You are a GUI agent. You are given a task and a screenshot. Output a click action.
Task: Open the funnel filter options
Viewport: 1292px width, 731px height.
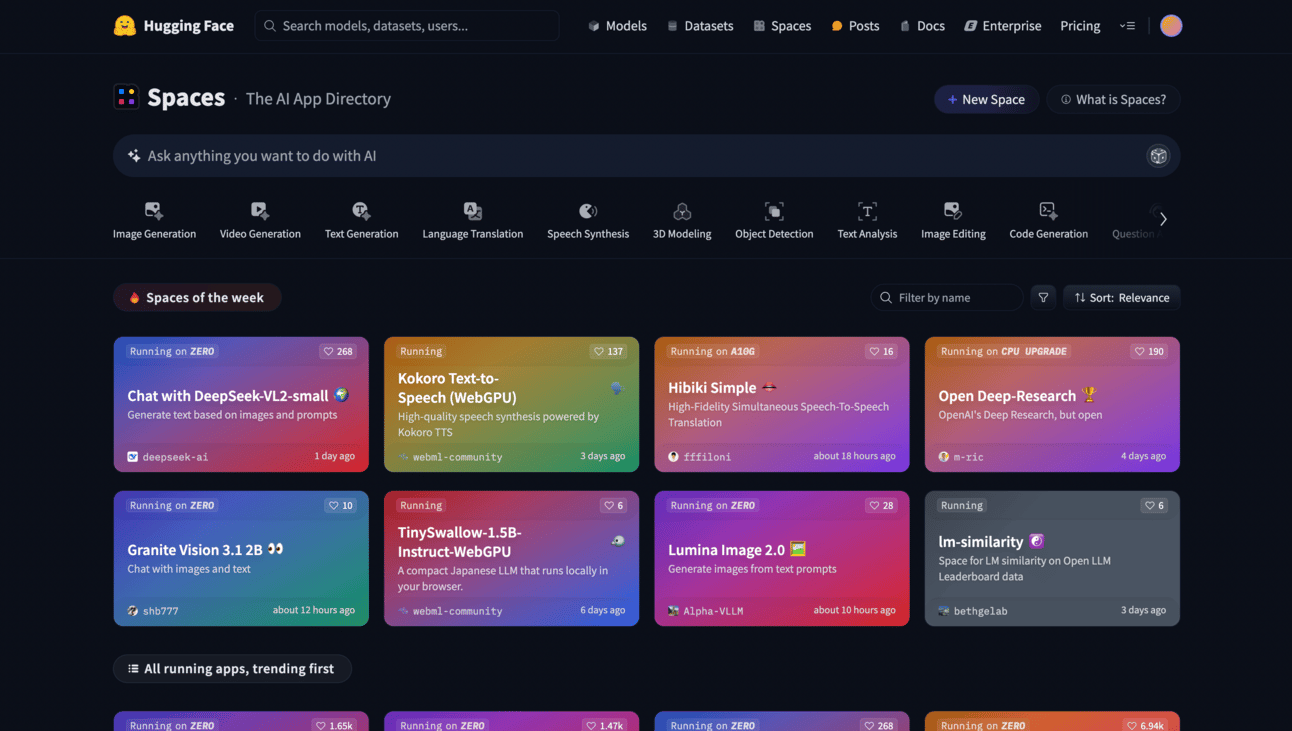(1043, 297)
